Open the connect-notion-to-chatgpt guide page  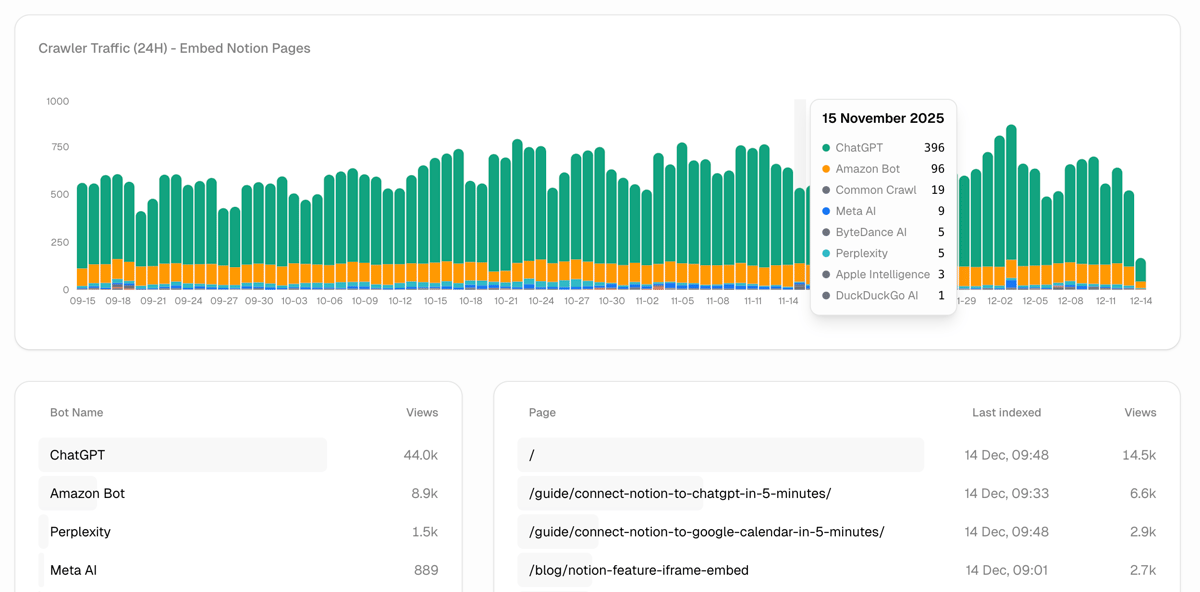pyautogui.click(x=680, y=493)
